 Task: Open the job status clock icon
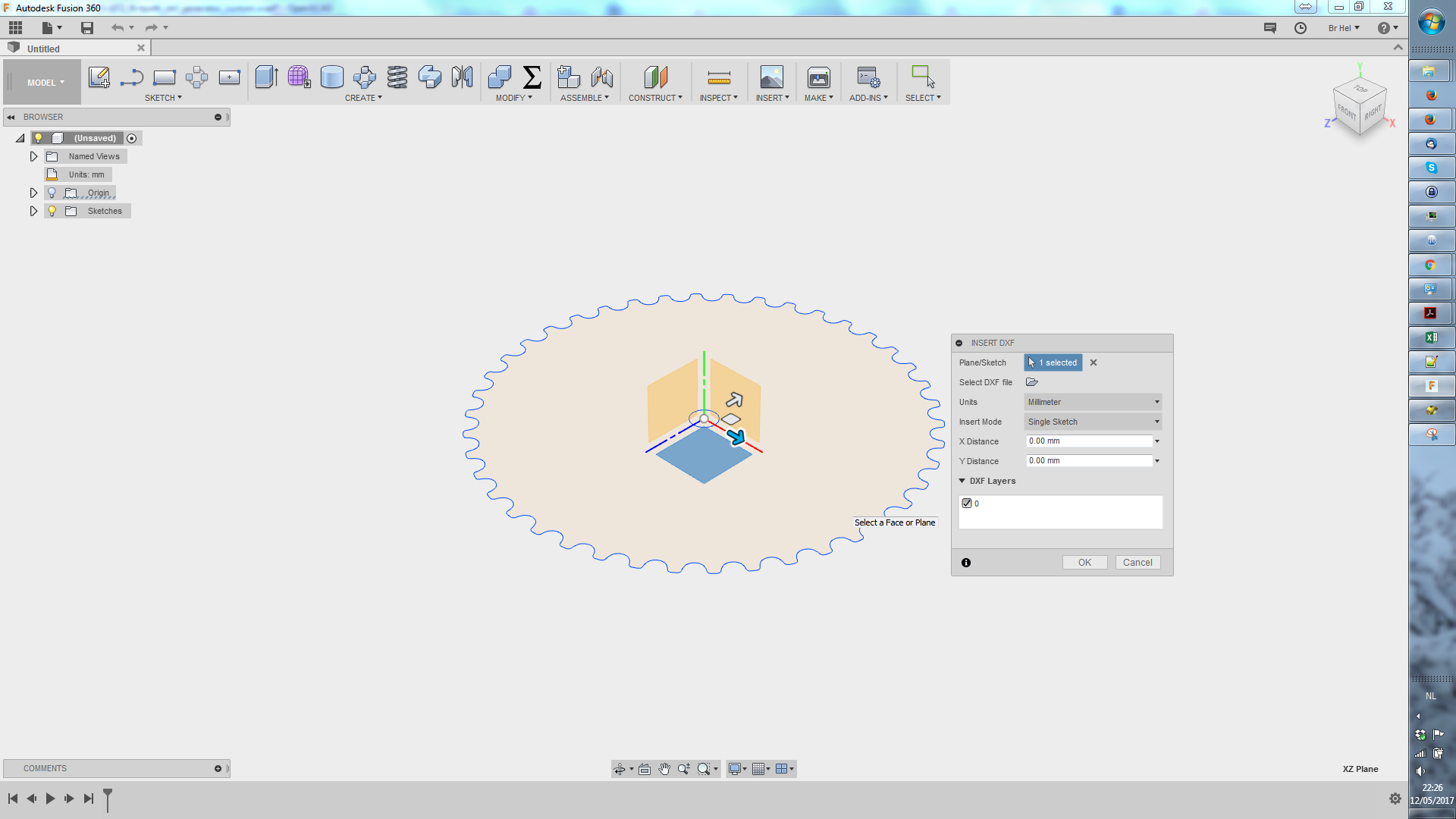[x=1301, y=28]
